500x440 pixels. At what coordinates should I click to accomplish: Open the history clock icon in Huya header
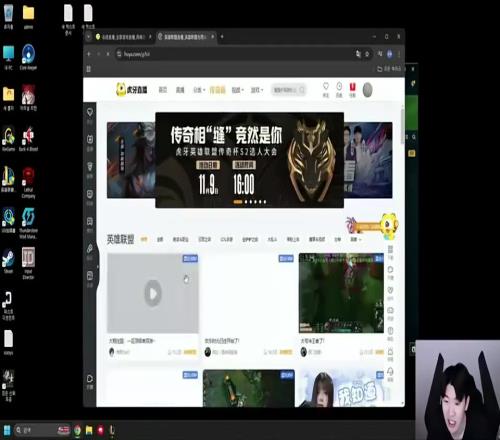click(339, 86)
